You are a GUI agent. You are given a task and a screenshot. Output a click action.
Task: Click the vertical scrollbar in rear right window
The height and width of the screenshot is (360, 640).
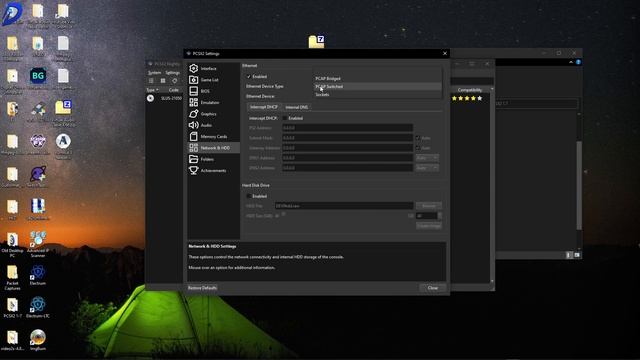coord(579,185)
